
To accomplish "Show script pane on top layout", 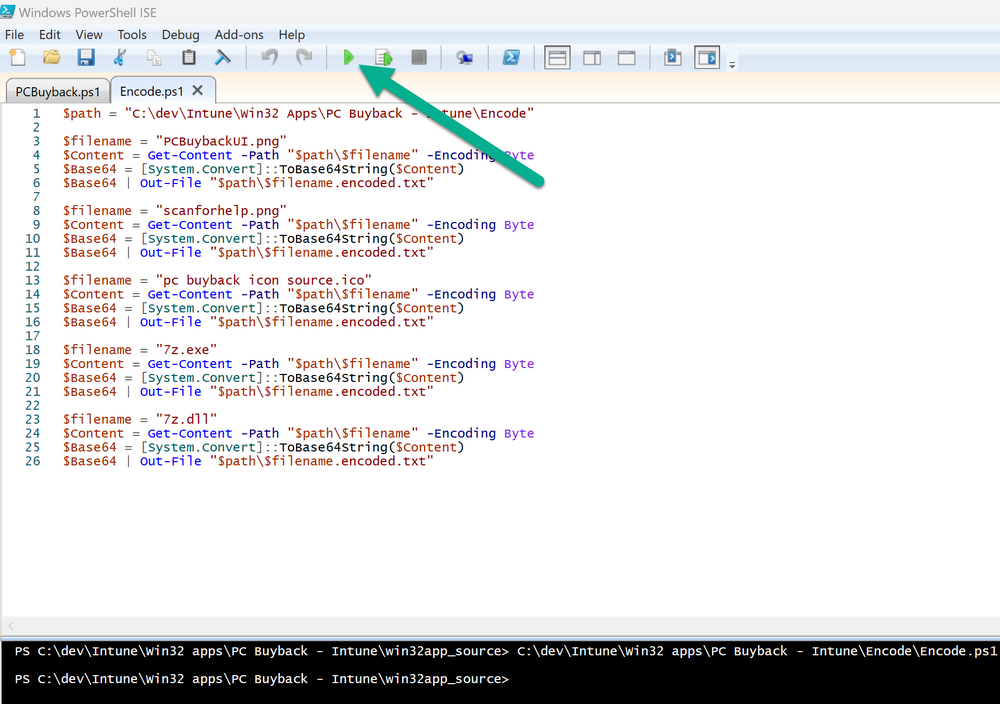I will pos(557,57).
